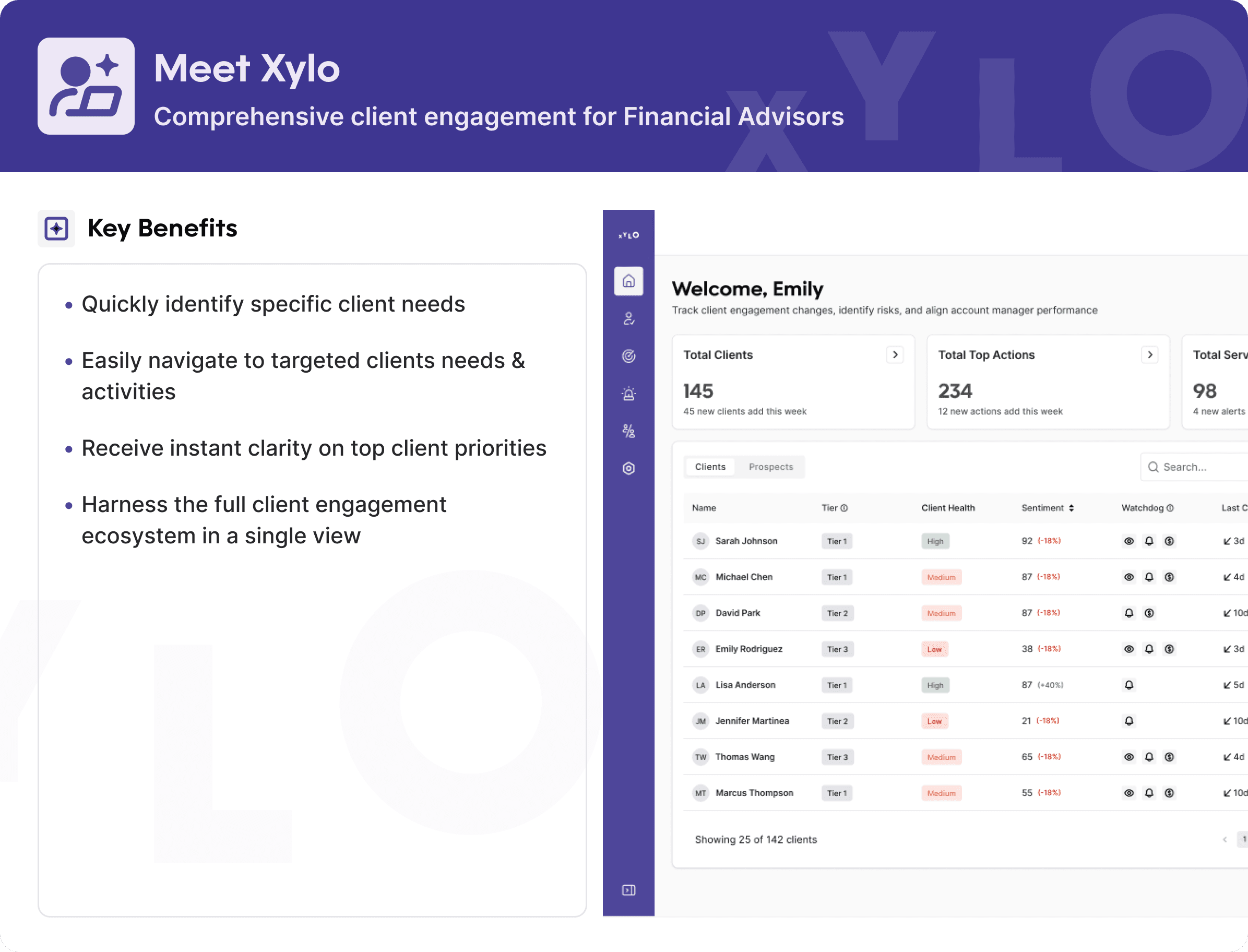1248x952 pixels.
Task: Toggle the watch eye icon for Sarah Johnson
Action: 1128,541
